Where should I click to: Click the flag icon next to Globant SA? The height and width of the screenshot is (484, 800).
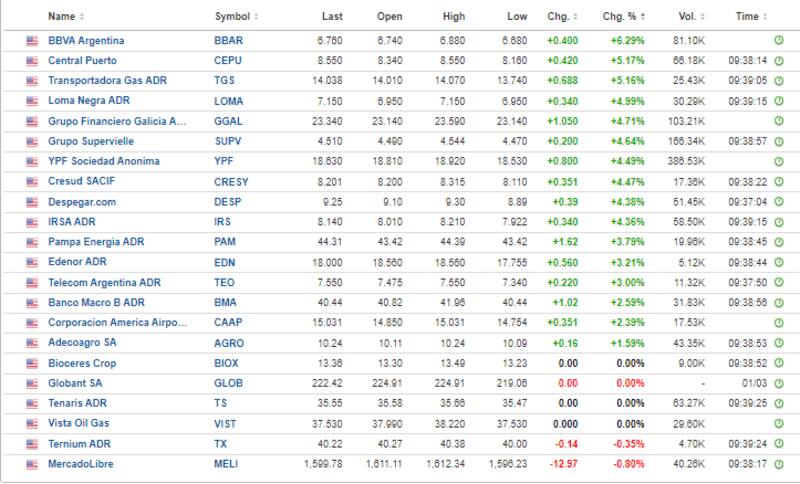(32, 383)
